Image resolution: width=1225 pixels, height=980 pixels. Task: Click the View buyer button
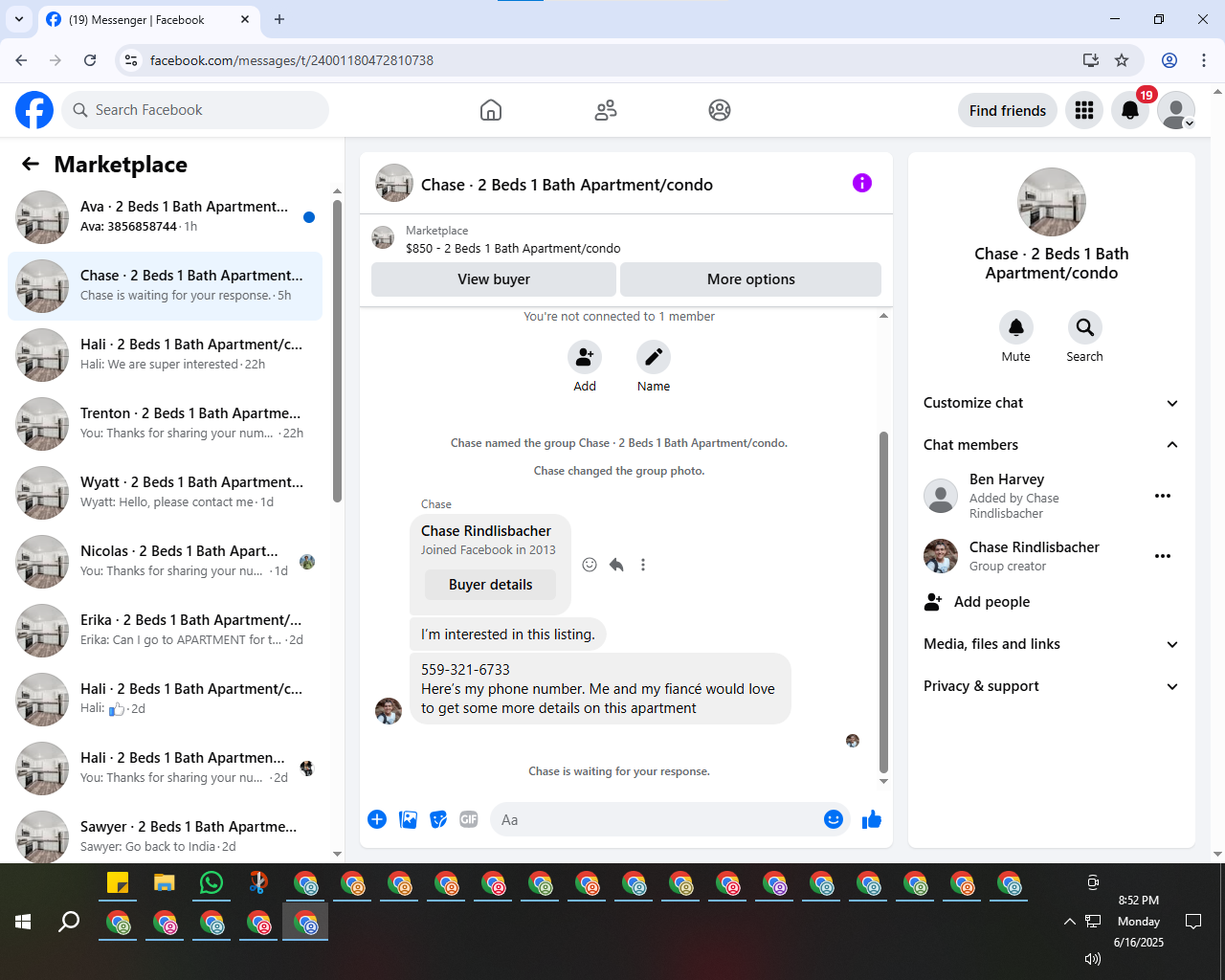click(494, 279)
